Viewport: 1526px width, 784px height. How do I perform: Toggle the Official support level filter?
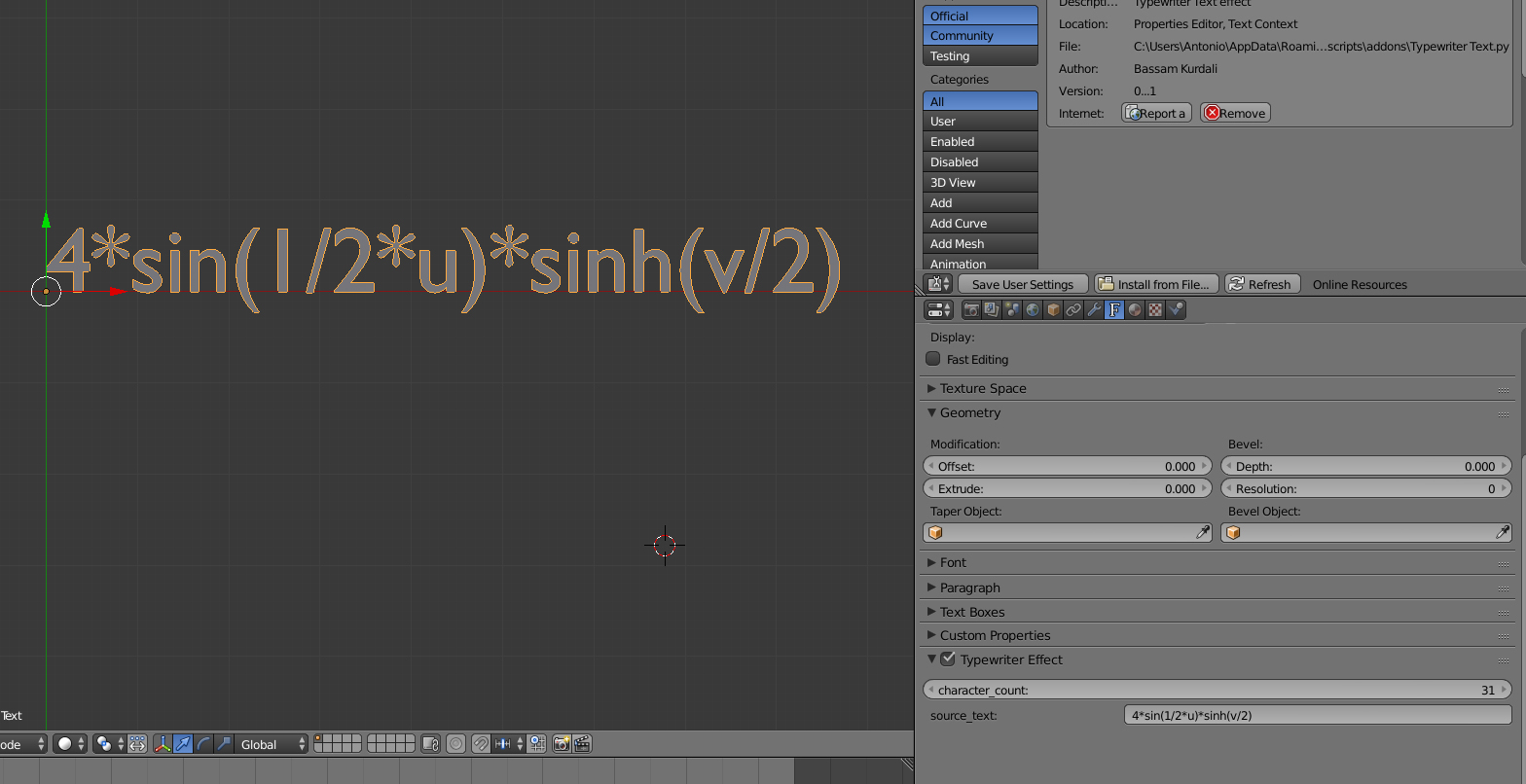980,16
